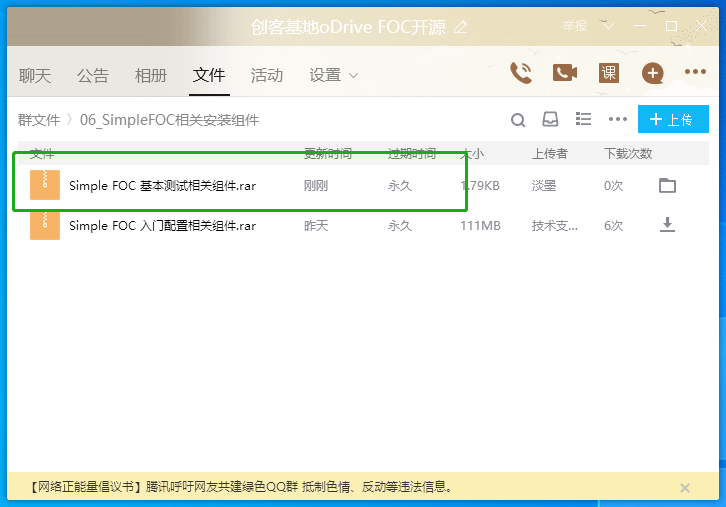Start a group video call

click(565, 73)
